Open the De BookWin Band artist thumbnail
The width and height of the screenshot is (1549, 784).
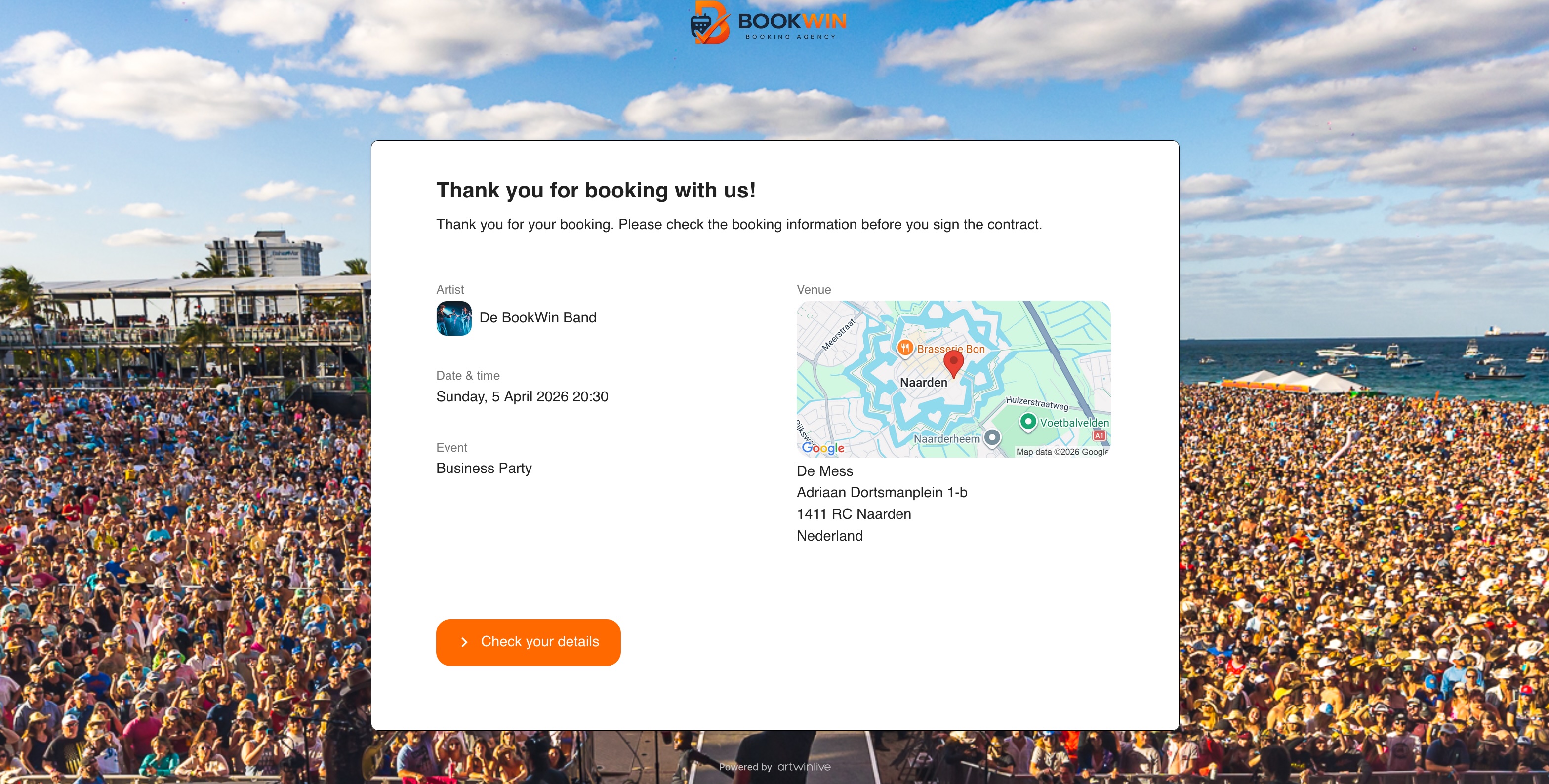click(x=454, y=318)
